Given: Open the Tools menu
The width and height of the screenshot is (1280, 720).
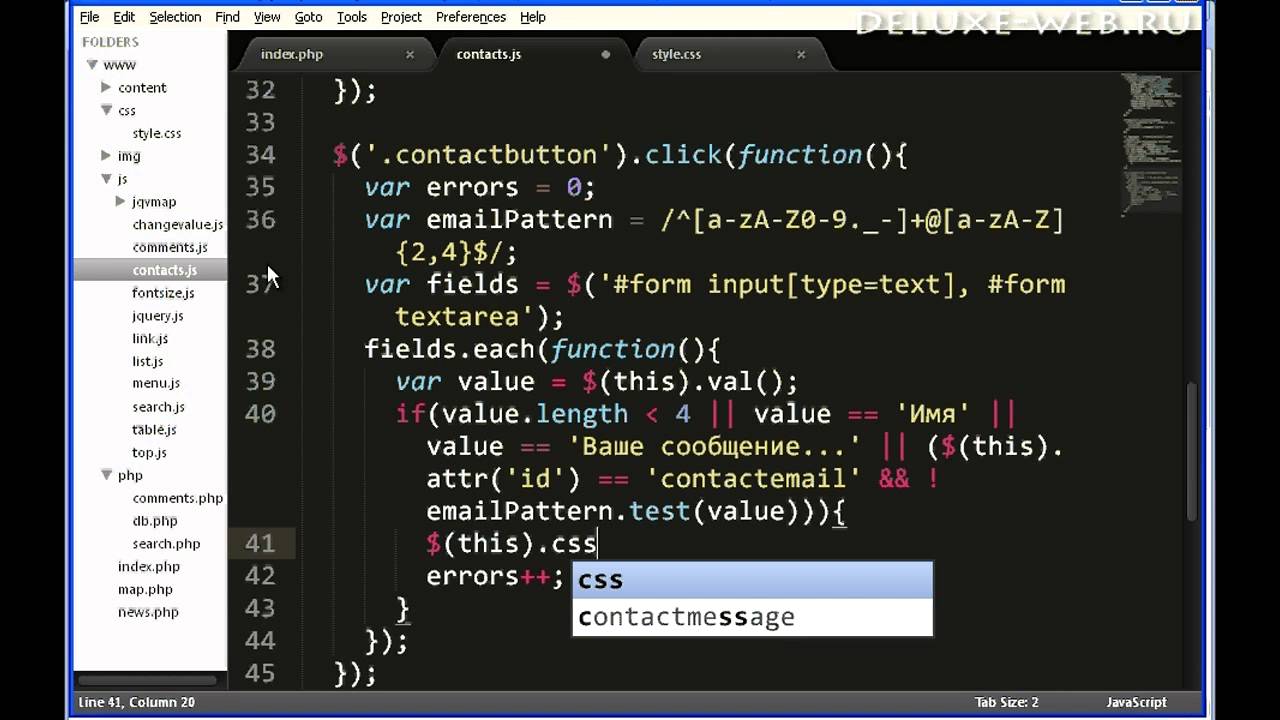Looking at the screenshot, I should [352, 17].
